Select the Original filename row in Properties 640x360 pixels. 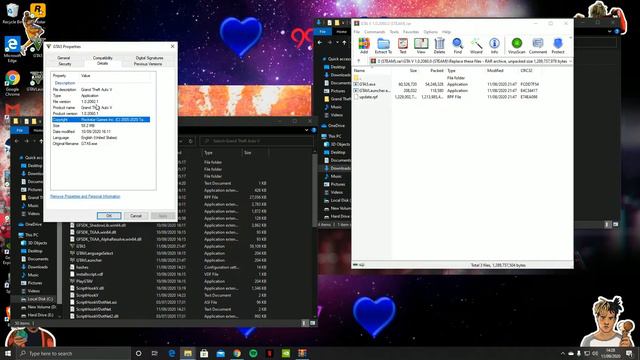coord(101,144)
